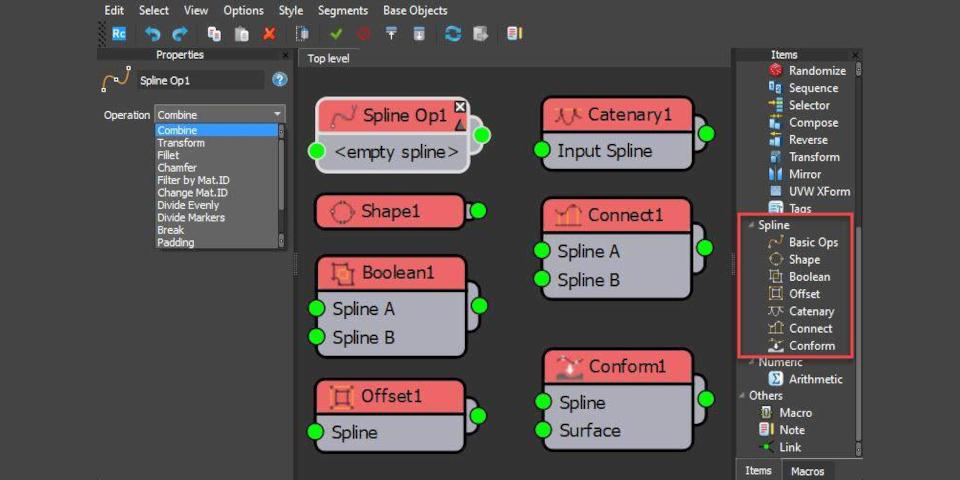Collapse the Others group in Items

742,396
